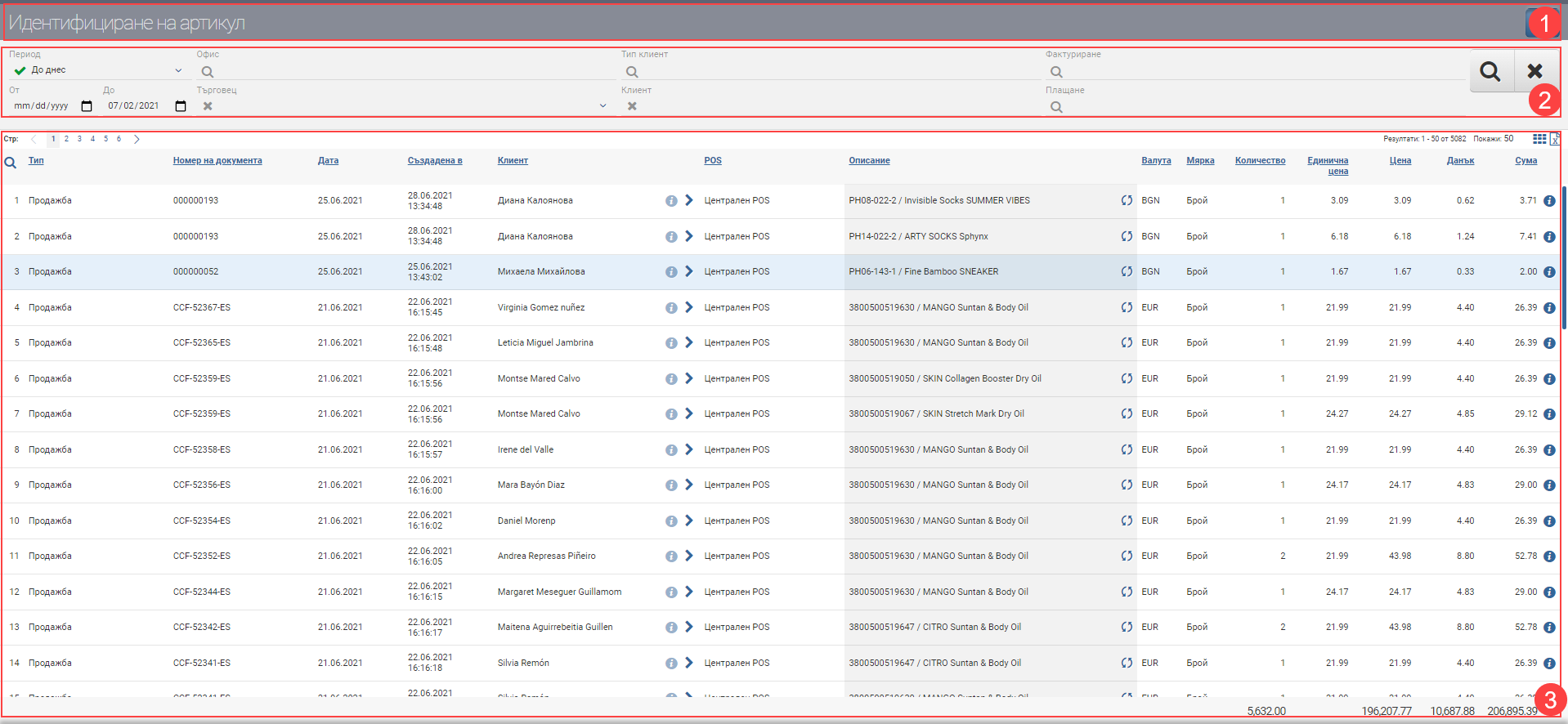Export results via the Excel file icon
1568x724 pixels.
point(1554,139)
